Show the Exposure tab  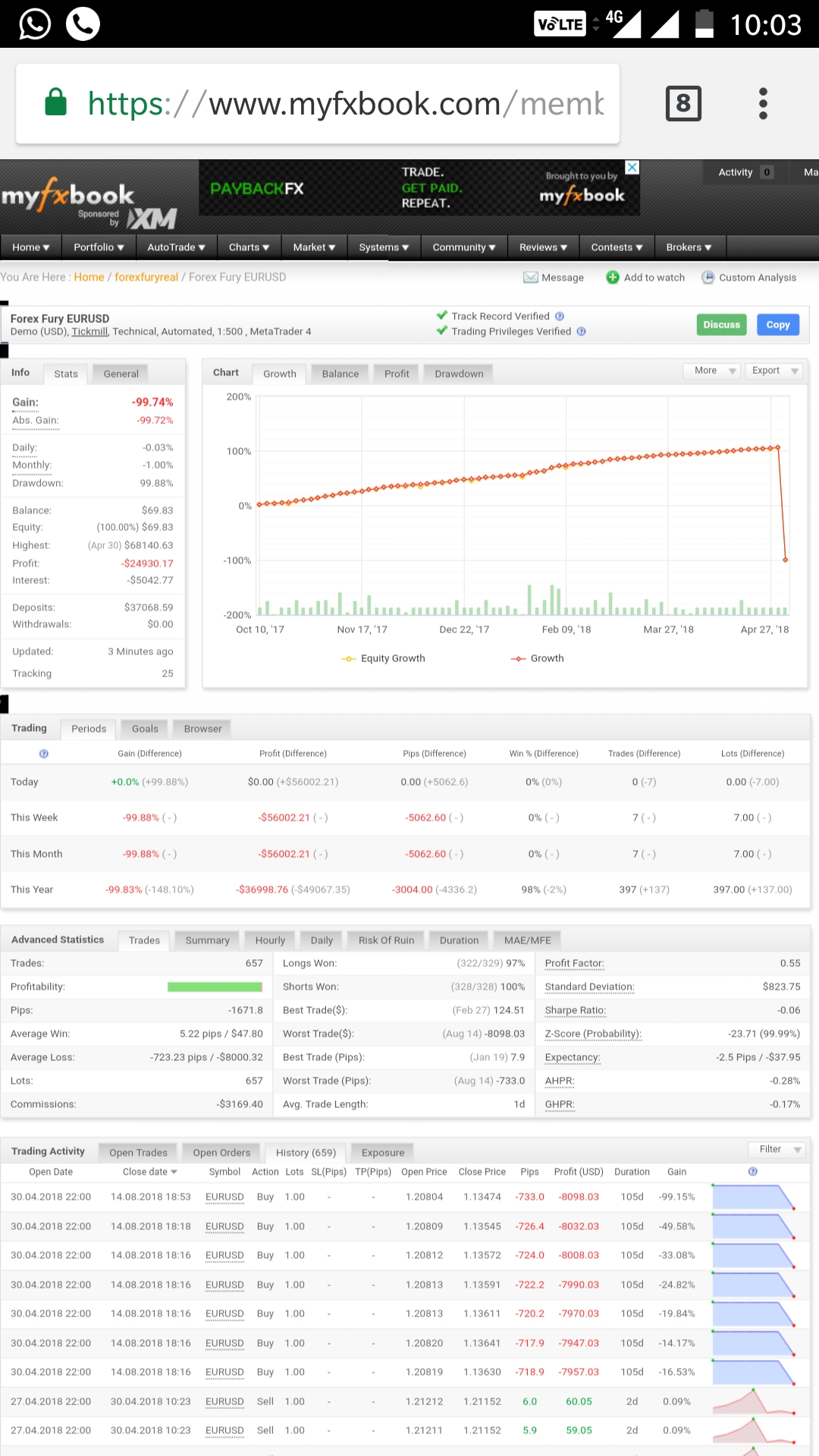383,1153
